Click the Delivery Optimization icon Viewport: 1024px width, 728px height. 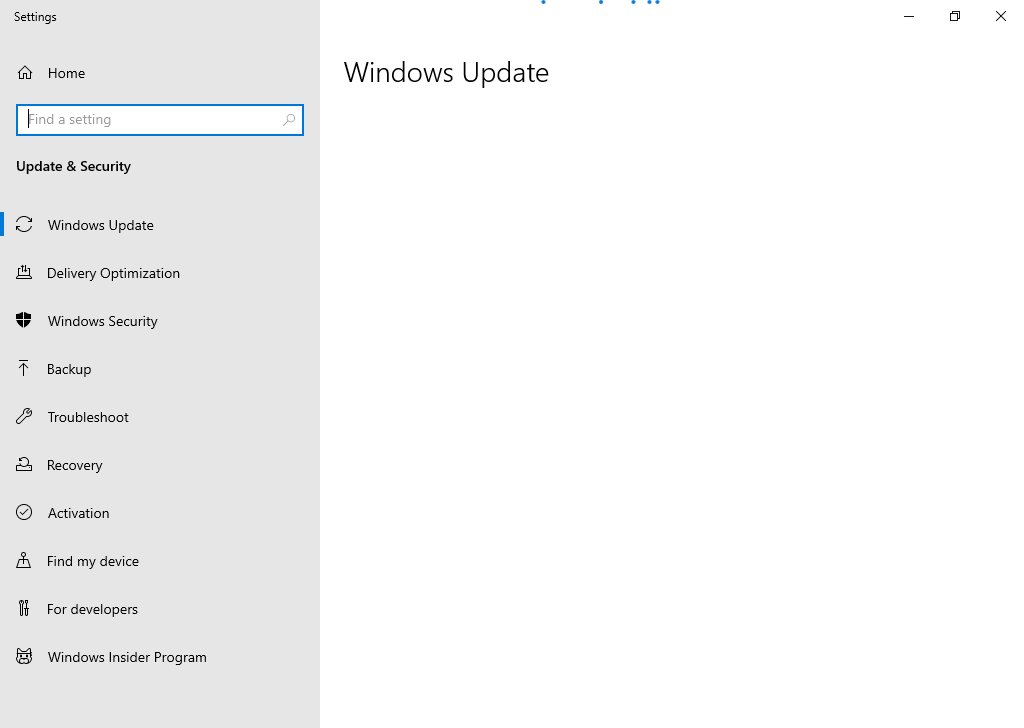click(24, 272)
